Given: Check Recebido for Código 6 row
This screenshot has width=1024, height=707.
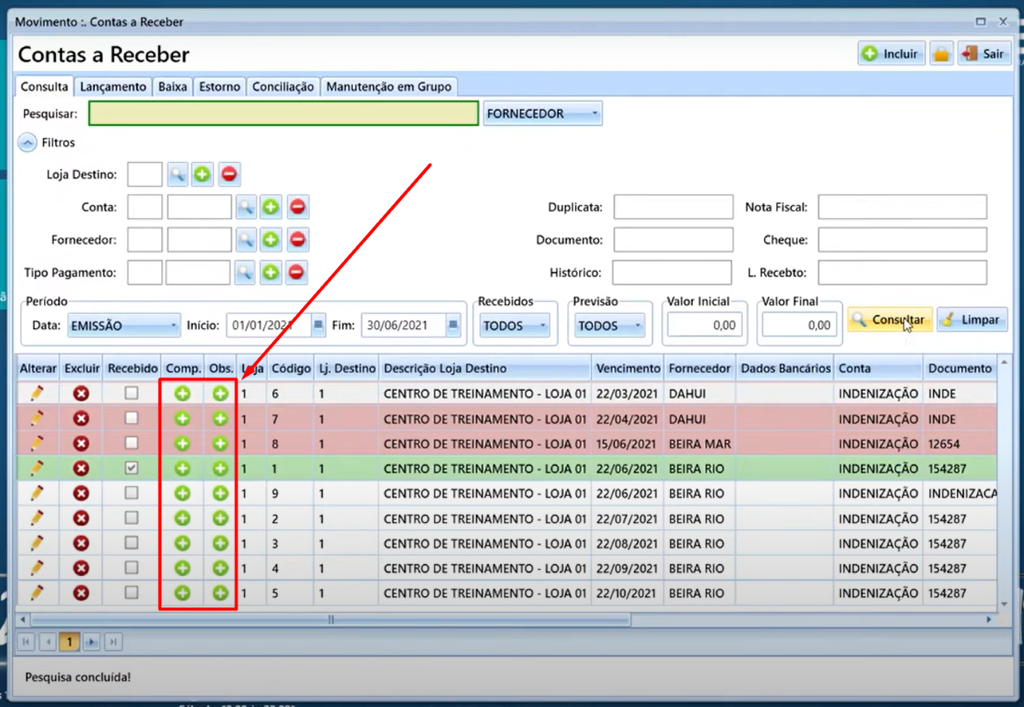Looking at the screenshot, I should (131, 393).
